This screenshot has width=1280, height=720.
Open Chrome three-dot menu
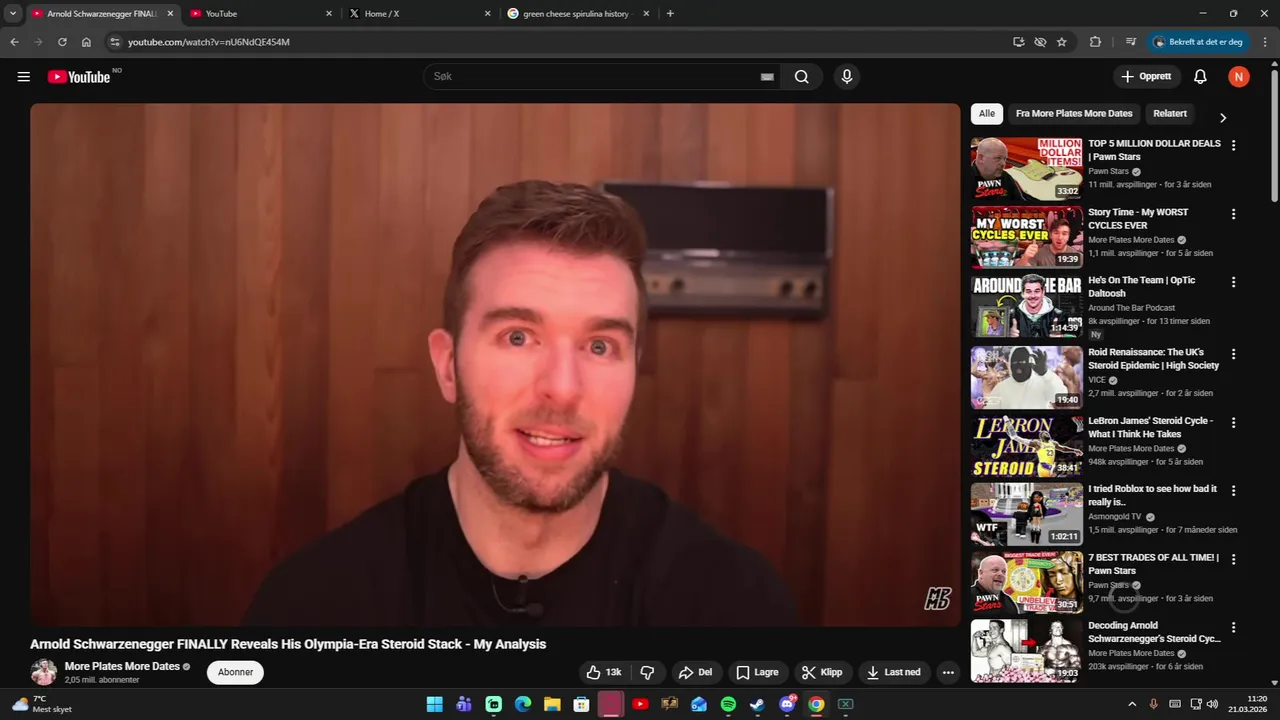(x=1265, y=42)
